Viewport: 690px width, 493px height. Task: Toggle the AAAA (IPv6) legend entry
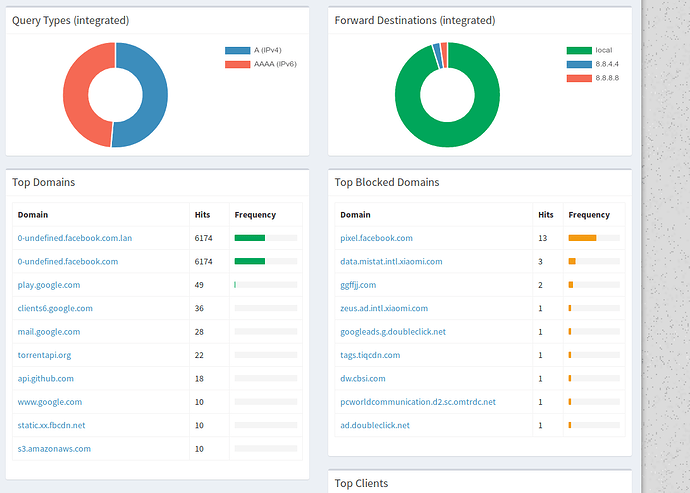[260, 64]
